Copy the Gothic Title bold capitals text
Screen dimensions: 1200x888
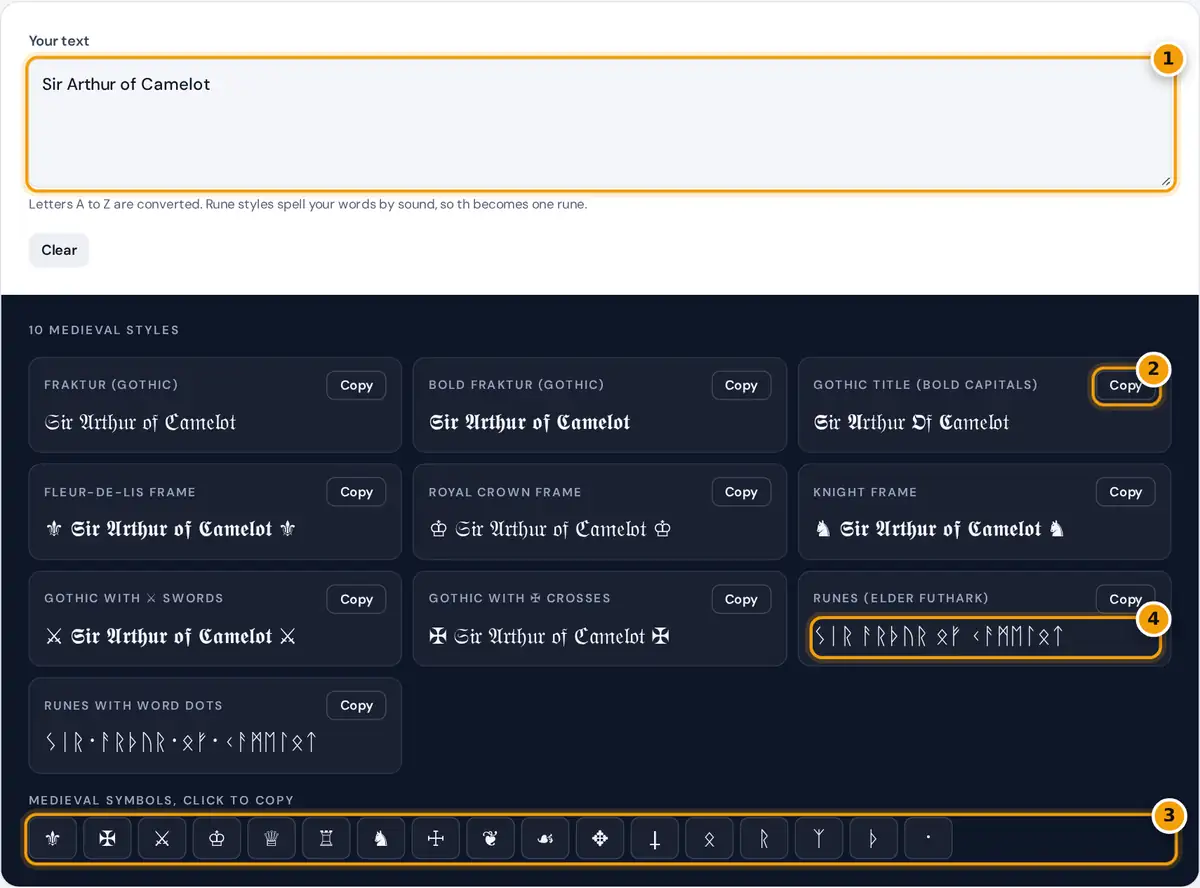pos(1125,385)
